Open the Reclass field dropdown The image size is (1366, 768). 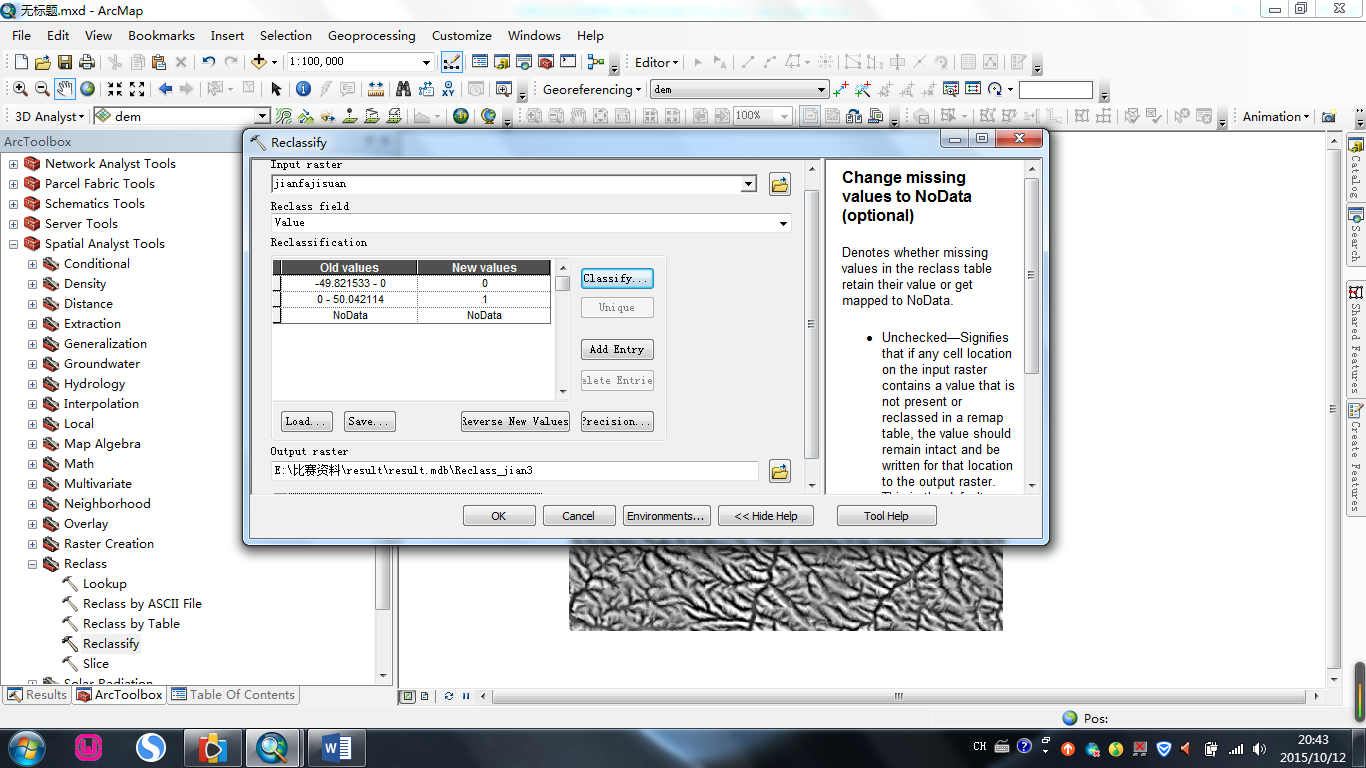point(783,223)
